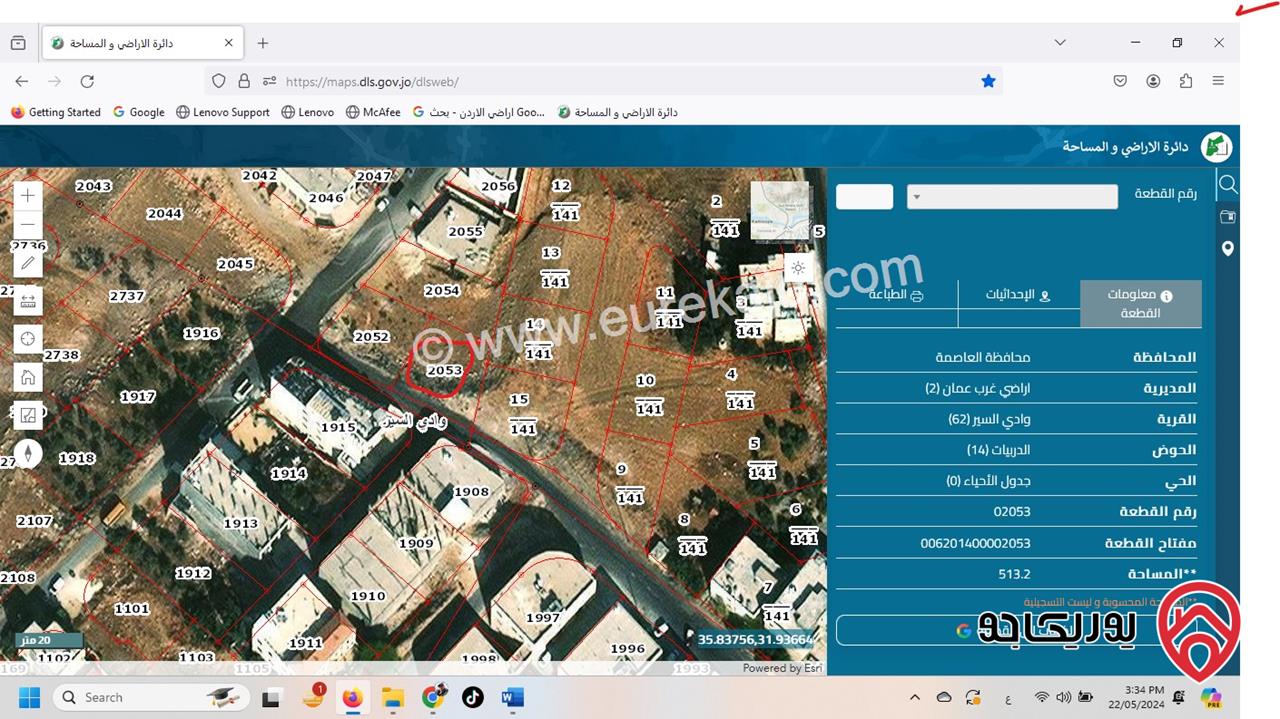Viewport: 1280px width, 719px height.
Task: Expand the parcel number dropdown
Action: (1012, 197)
